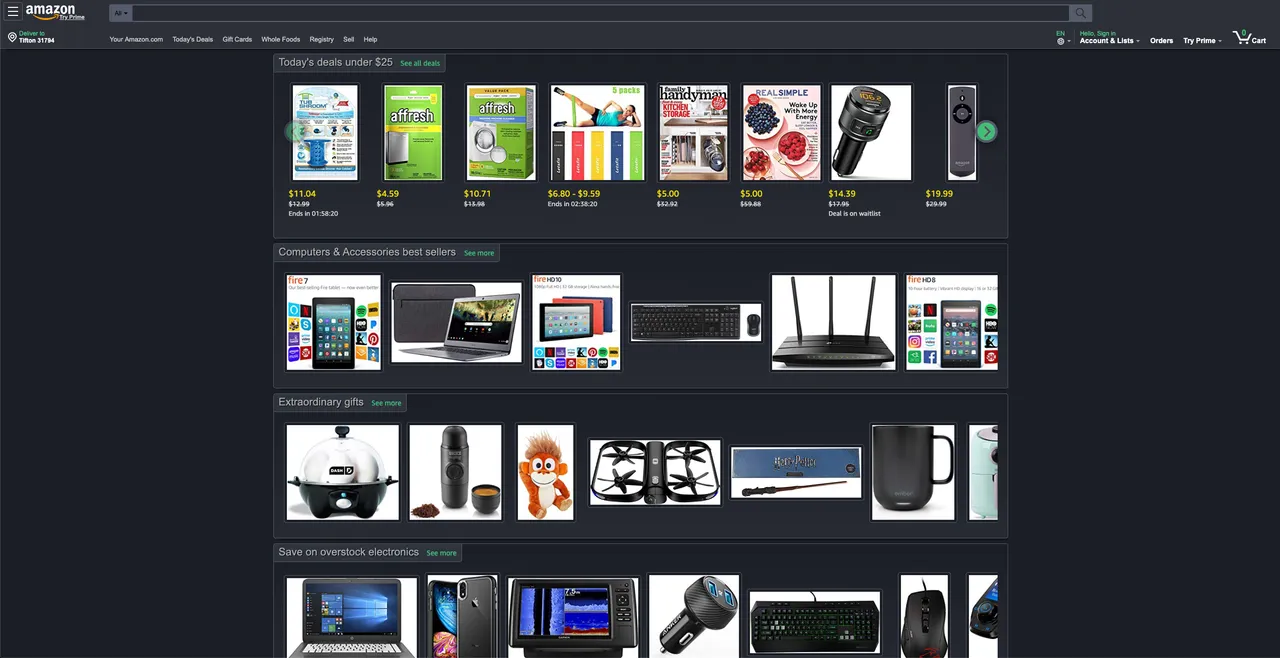Open Gift Cards page
The image size is (1280, 658).
pyautogui.click(x=237, y=39)
